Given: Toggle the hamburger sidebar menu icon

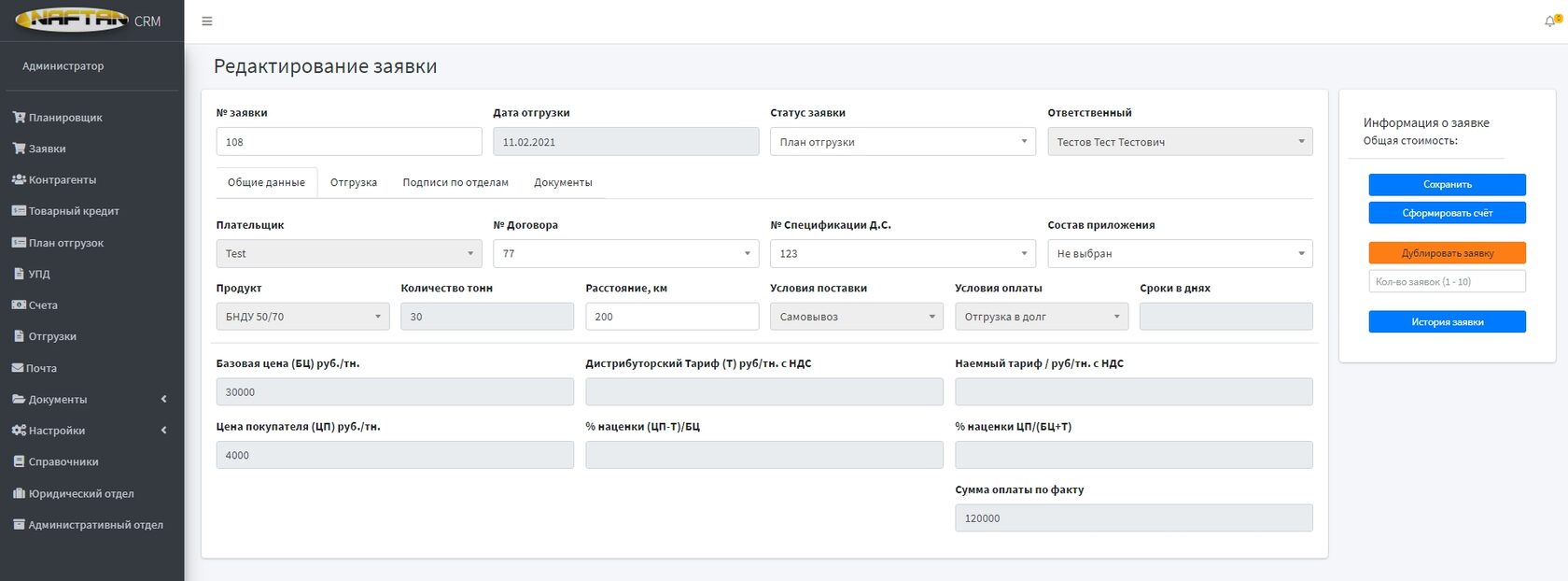Looking at the screenshot, I should 207,21.
